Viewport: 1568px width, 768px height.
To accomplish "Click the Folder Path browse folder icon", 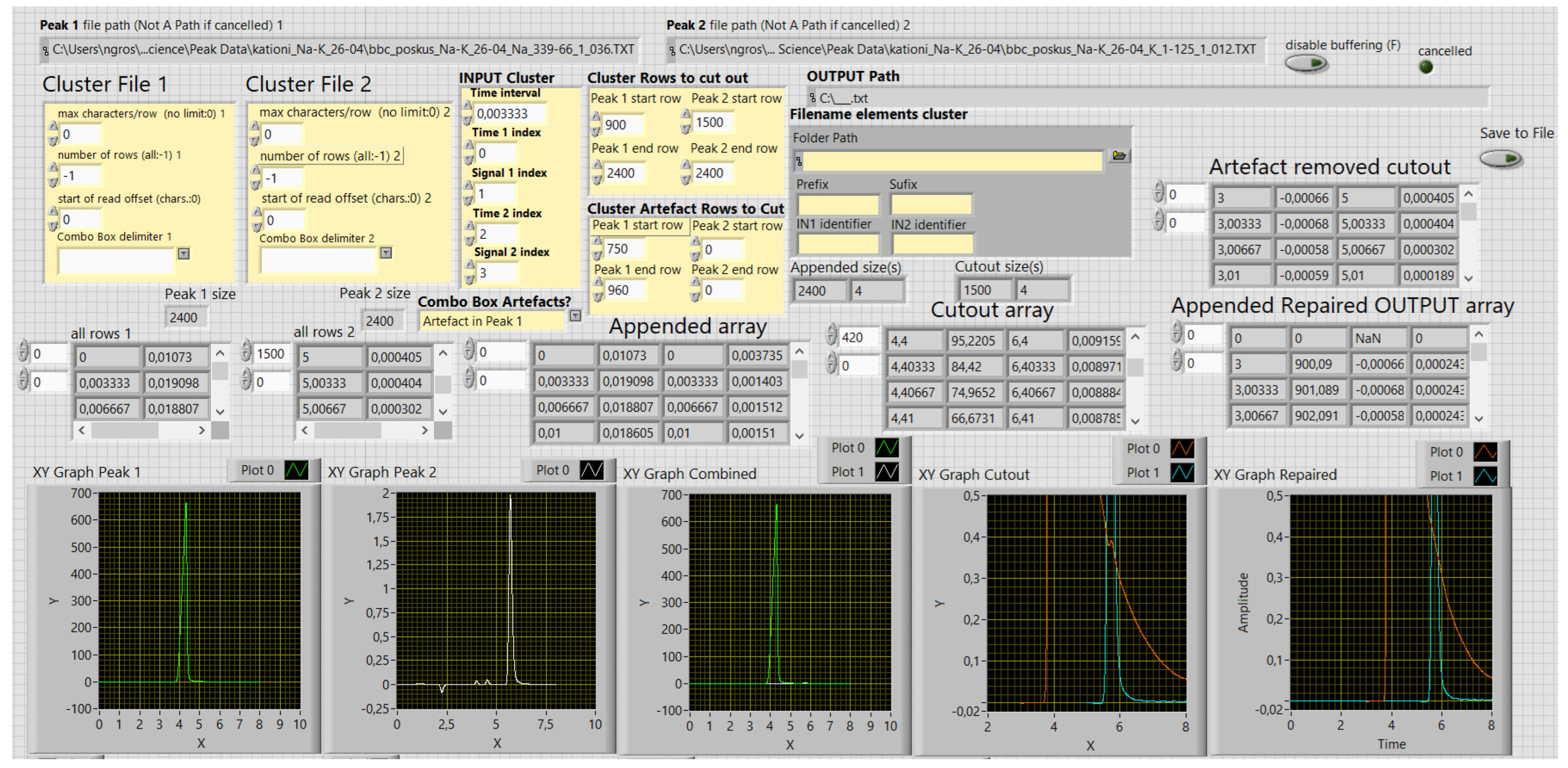I will (x=1119, y=156).
